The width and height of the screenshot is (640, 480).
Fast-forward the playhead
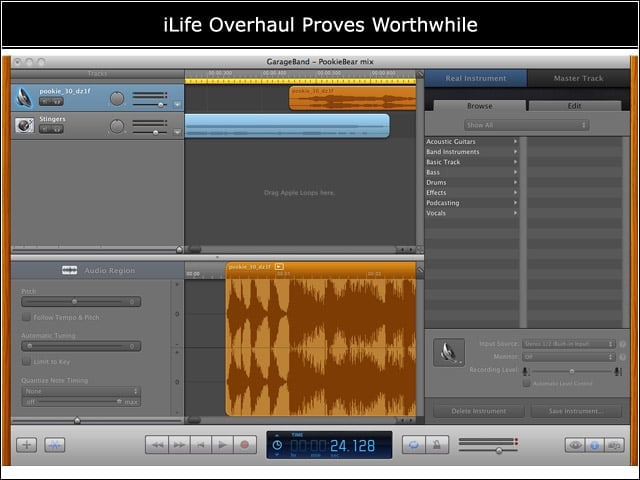[179, 444]
